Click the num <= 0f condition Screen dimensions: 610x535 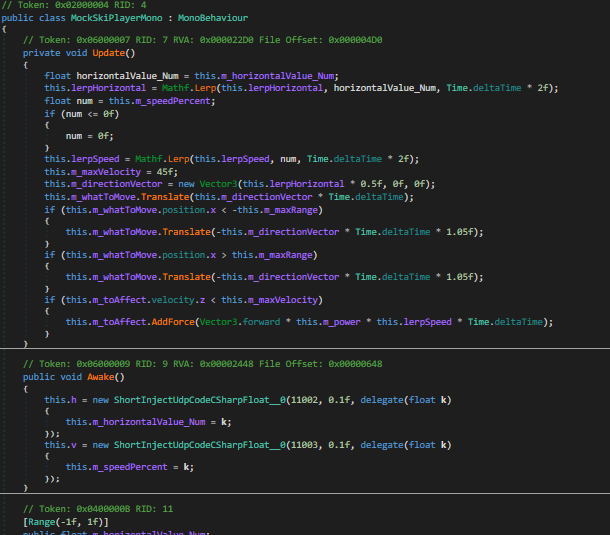[89, 114]
